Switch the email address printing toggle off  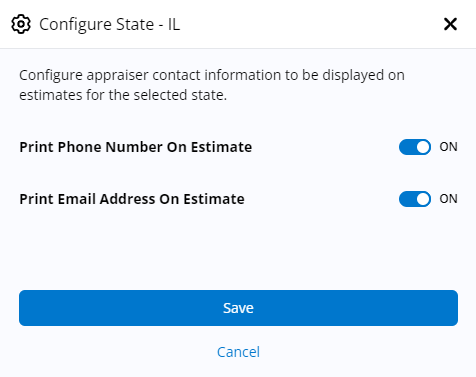(x=415, y=199)
